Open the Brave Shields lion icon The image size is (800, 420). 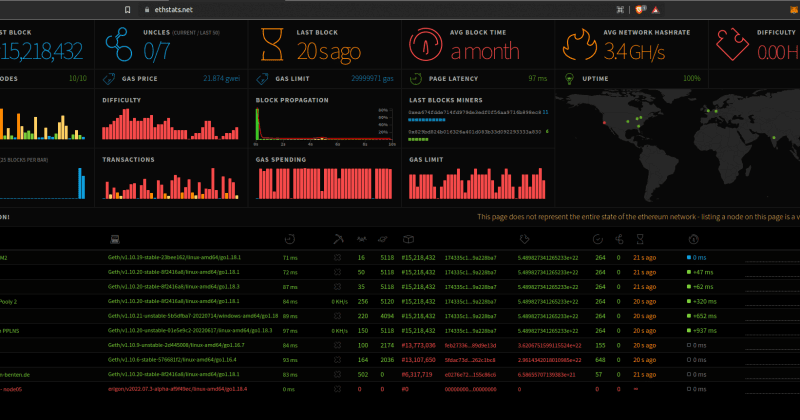pos(640,9)
